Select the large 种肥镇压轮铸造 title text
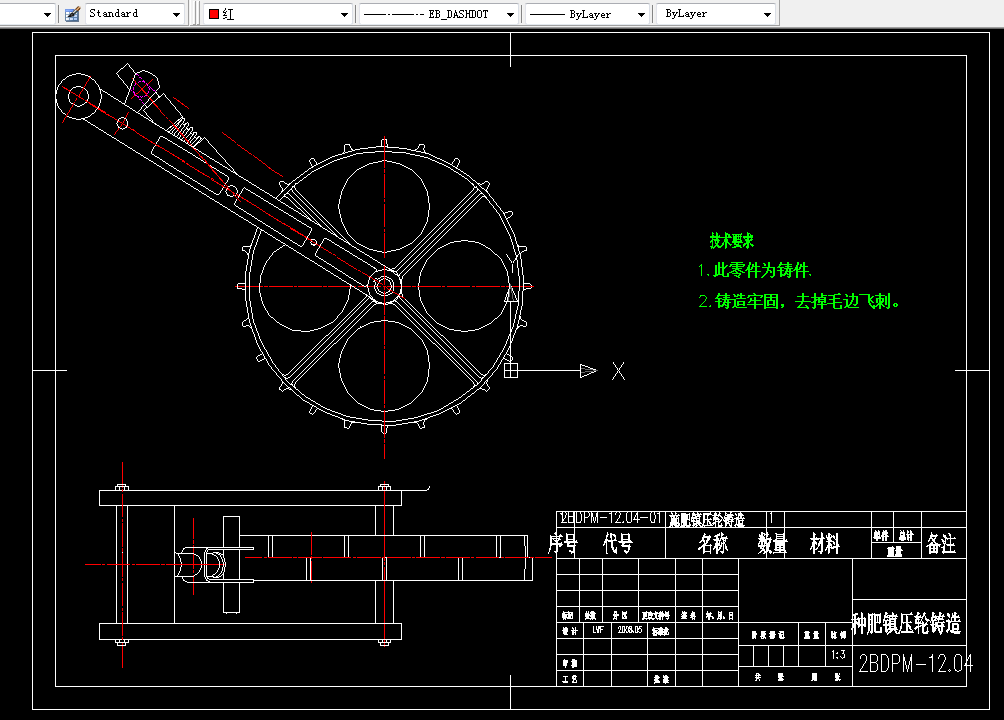This screenshot has height=720, width=1004. pos(906,623)
